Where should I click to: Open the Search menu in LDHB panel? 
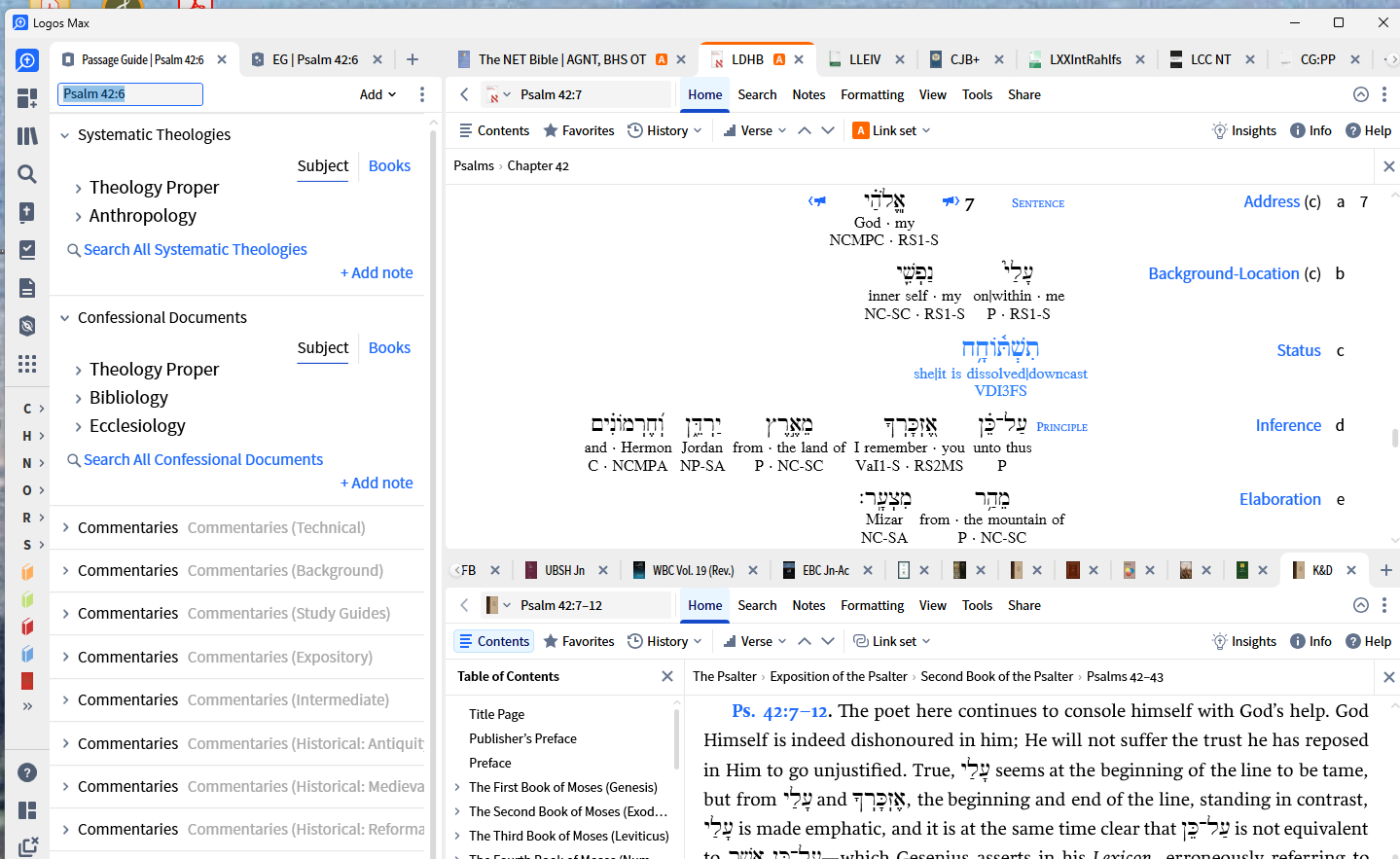point(757,95)
